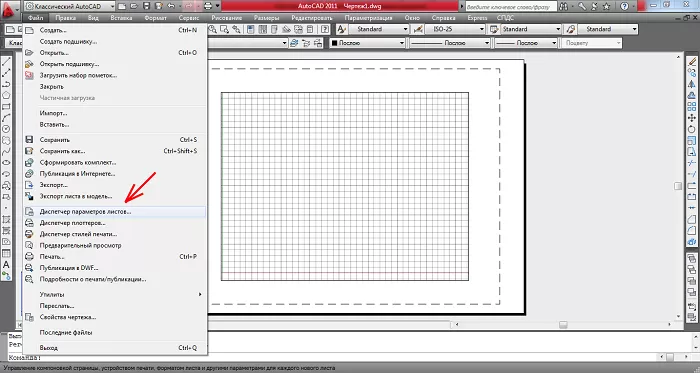Image resolution: width=700 pixels, height=373 pixels.
Task: Click the horizontal scrollbar thumb below drawing
Action: pos(563,325)
